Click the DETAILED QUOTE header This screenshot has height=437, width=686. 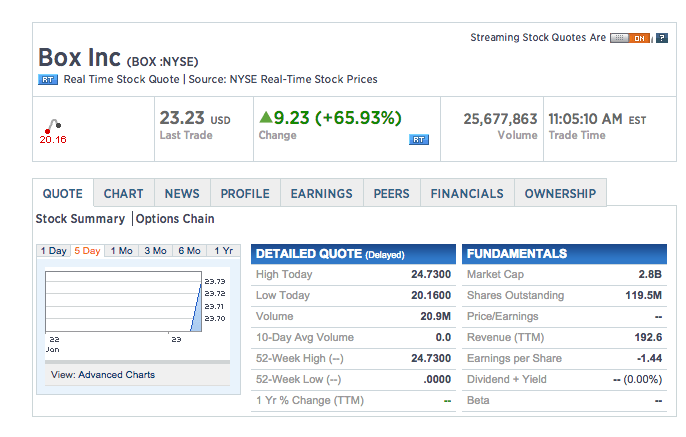353,254
